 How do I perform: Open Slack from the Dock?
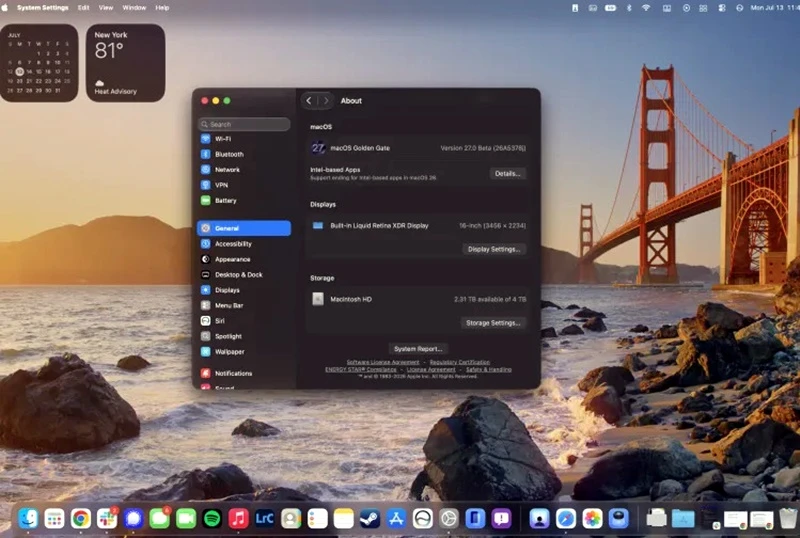(107, 519)
